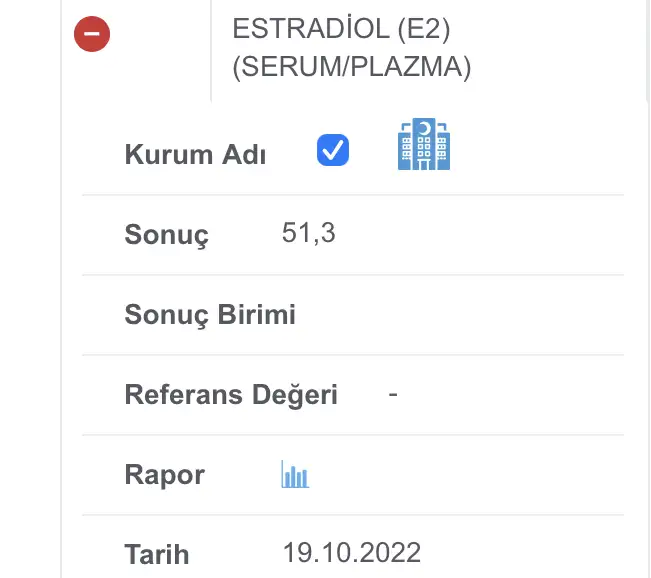Uncheck the blue Kurum Adı checkbox
Viewport: 651px width, 578px height.
tap(333, 151)
